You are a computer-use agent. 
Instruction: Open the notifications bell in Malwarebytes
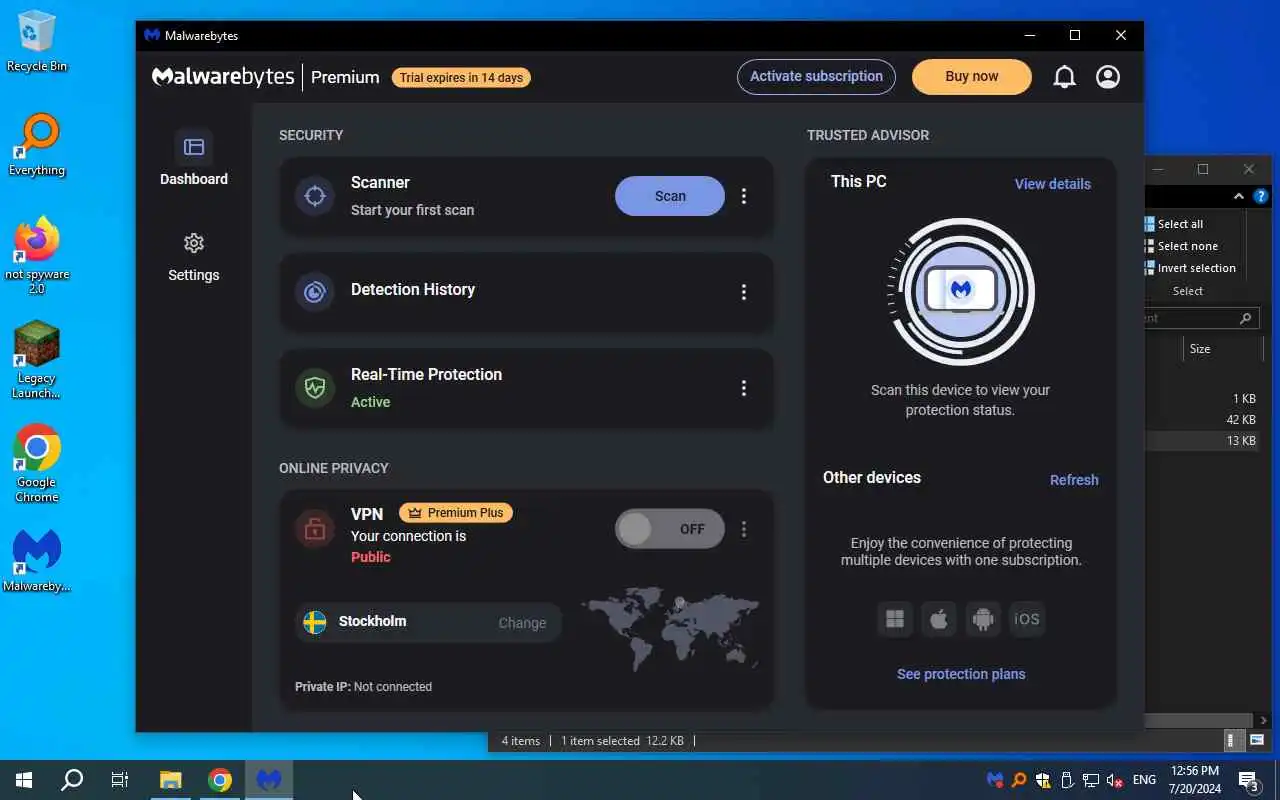[1064, 77]
